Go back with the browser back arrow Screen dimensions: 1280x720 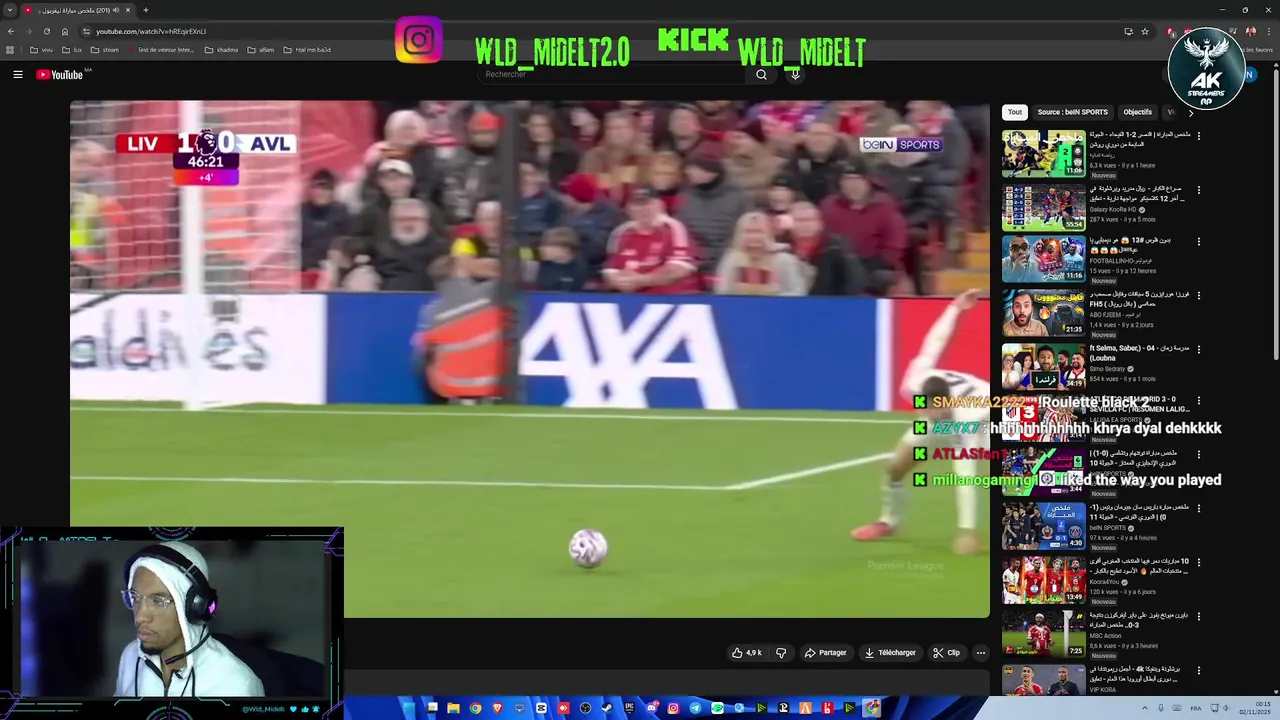click(11, 31)
